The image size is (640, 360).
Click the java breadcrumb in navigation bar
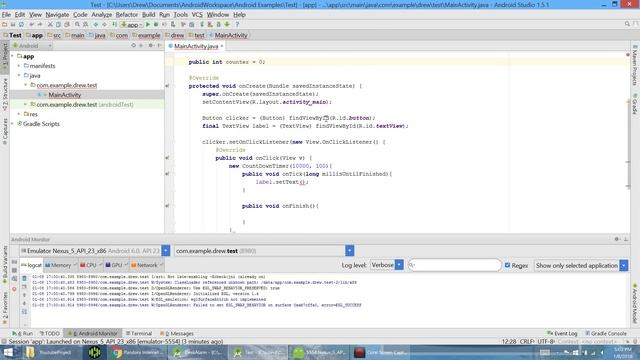[x=100, y=36]
